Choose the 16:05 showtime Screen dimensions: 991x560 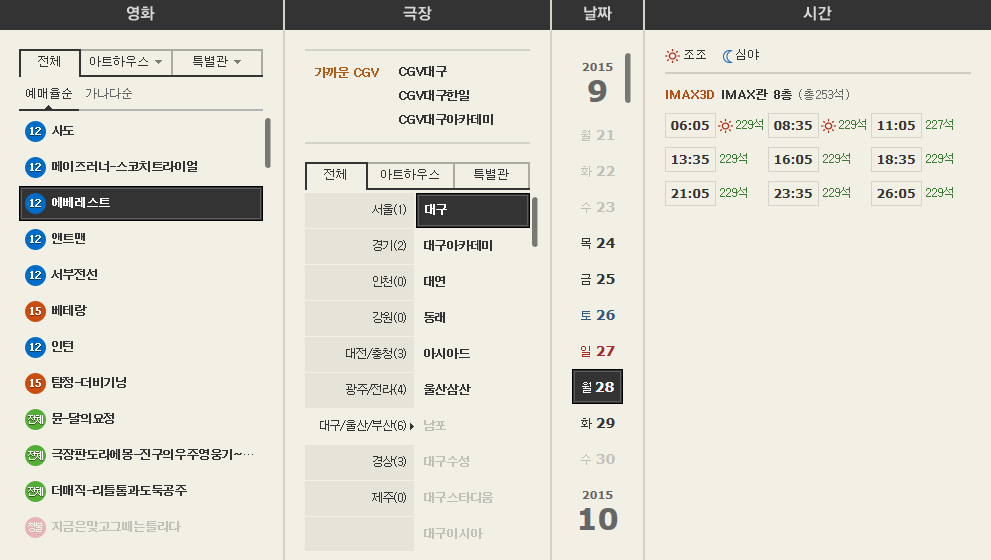tap(793, 159)
